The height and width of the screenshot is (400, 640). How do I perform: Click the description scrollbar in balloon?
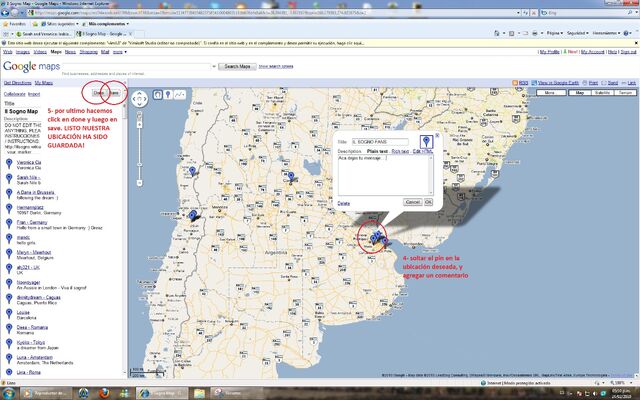[431, 175]
